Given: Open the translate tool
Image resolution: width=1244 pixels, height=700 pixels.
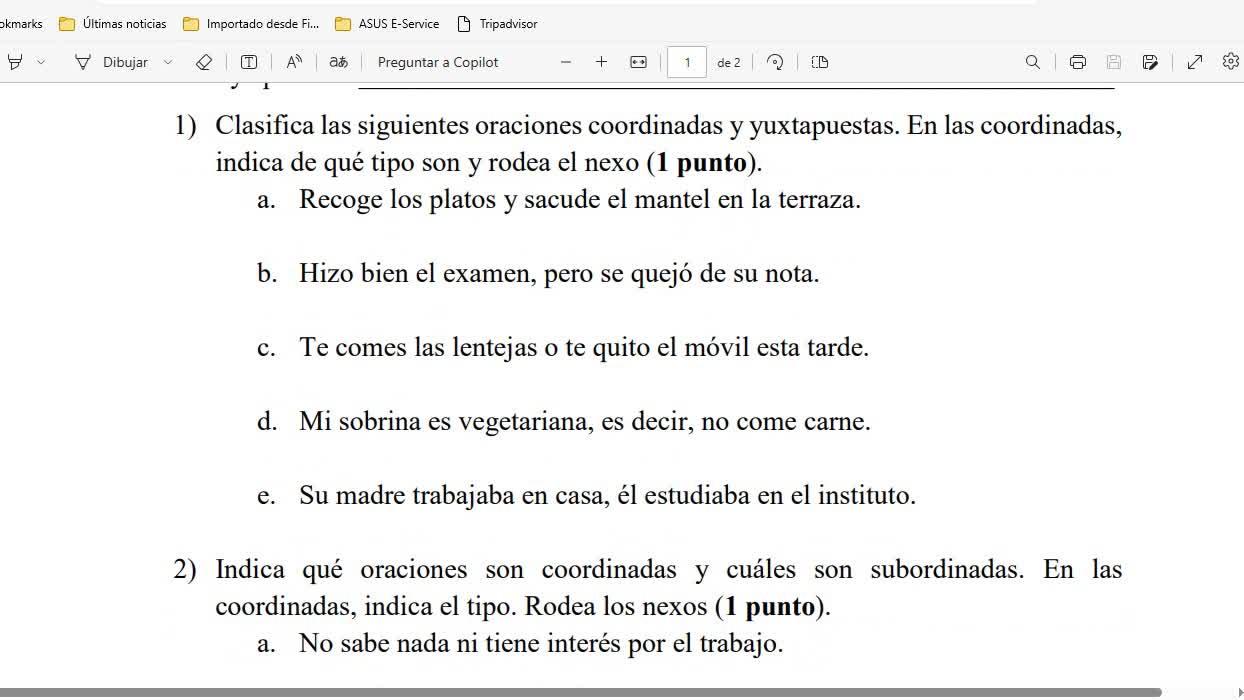Looking at the screenshot, I should point(339,62).
